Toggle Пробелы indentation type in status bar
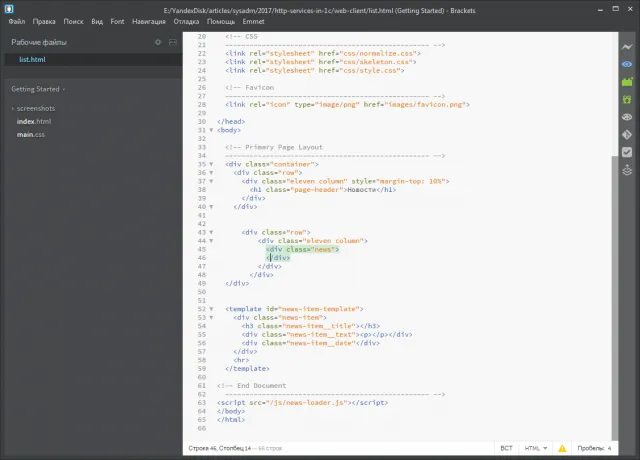The image size is (640, 460). coord(591,448)
